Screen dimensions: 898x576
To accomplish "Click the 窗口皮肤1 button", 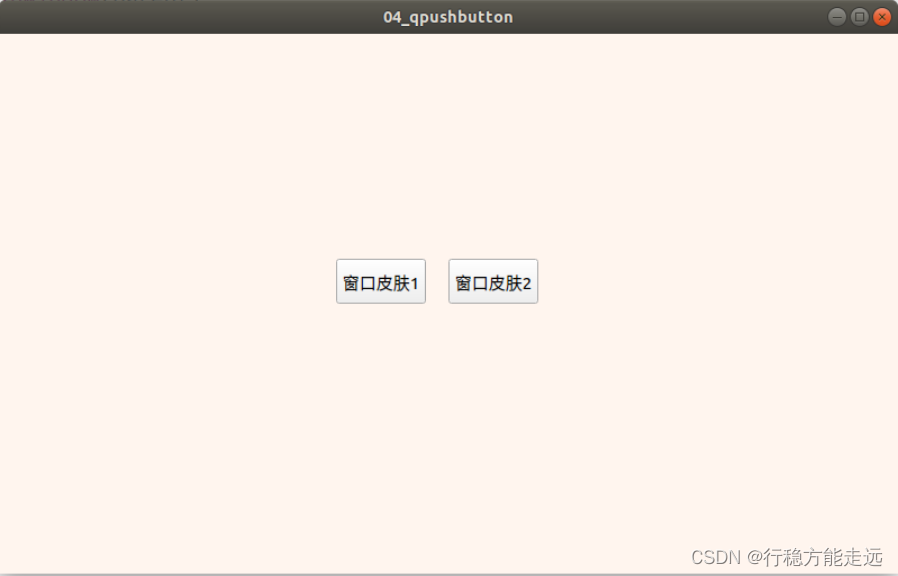I will tap(381, 281).
